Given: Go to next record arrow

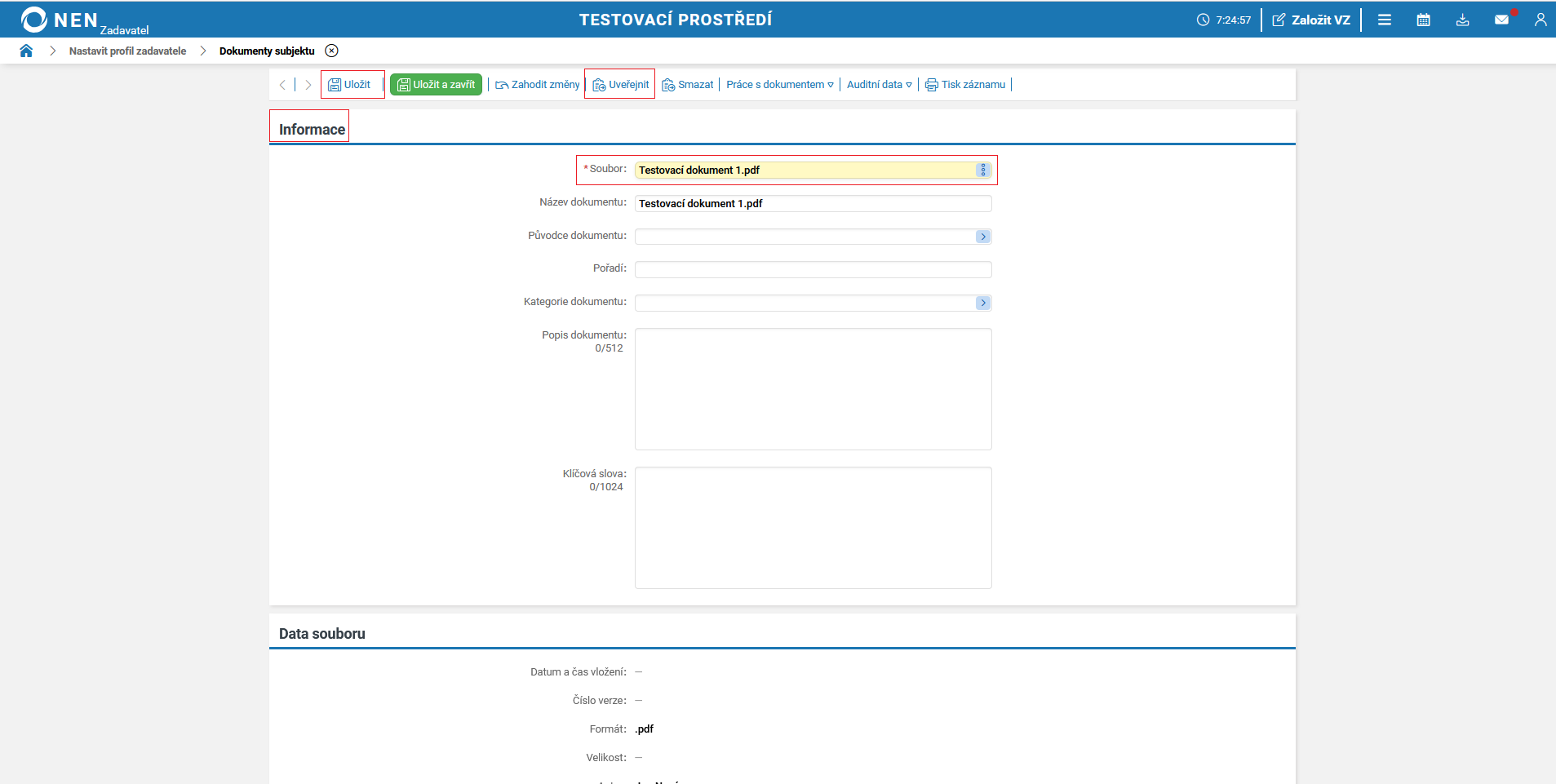Looking at the screenshot, I should pyautogui.click(x=308, y=85).
